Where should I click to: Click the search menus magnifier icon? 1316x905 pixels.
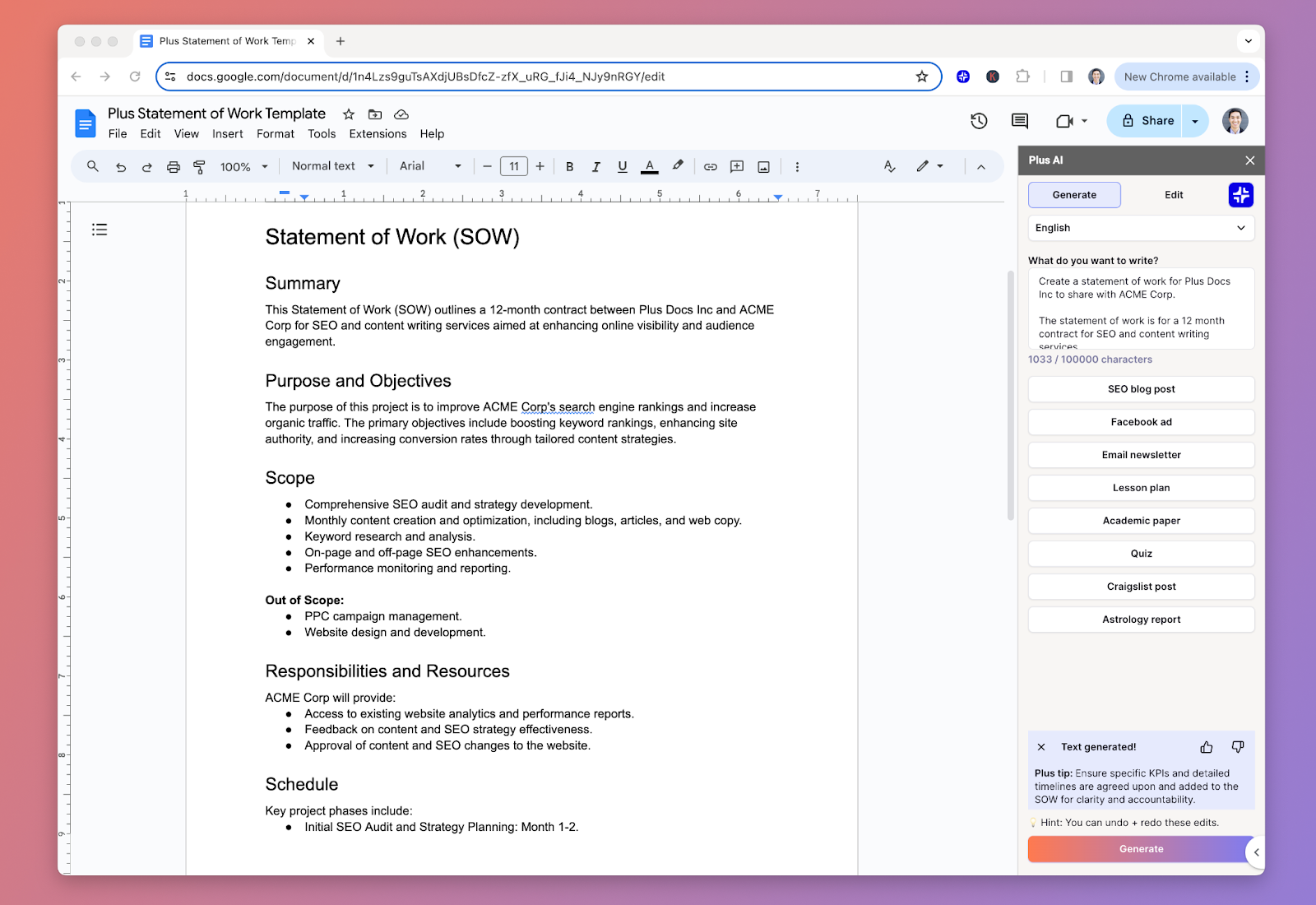coord(93,166)
